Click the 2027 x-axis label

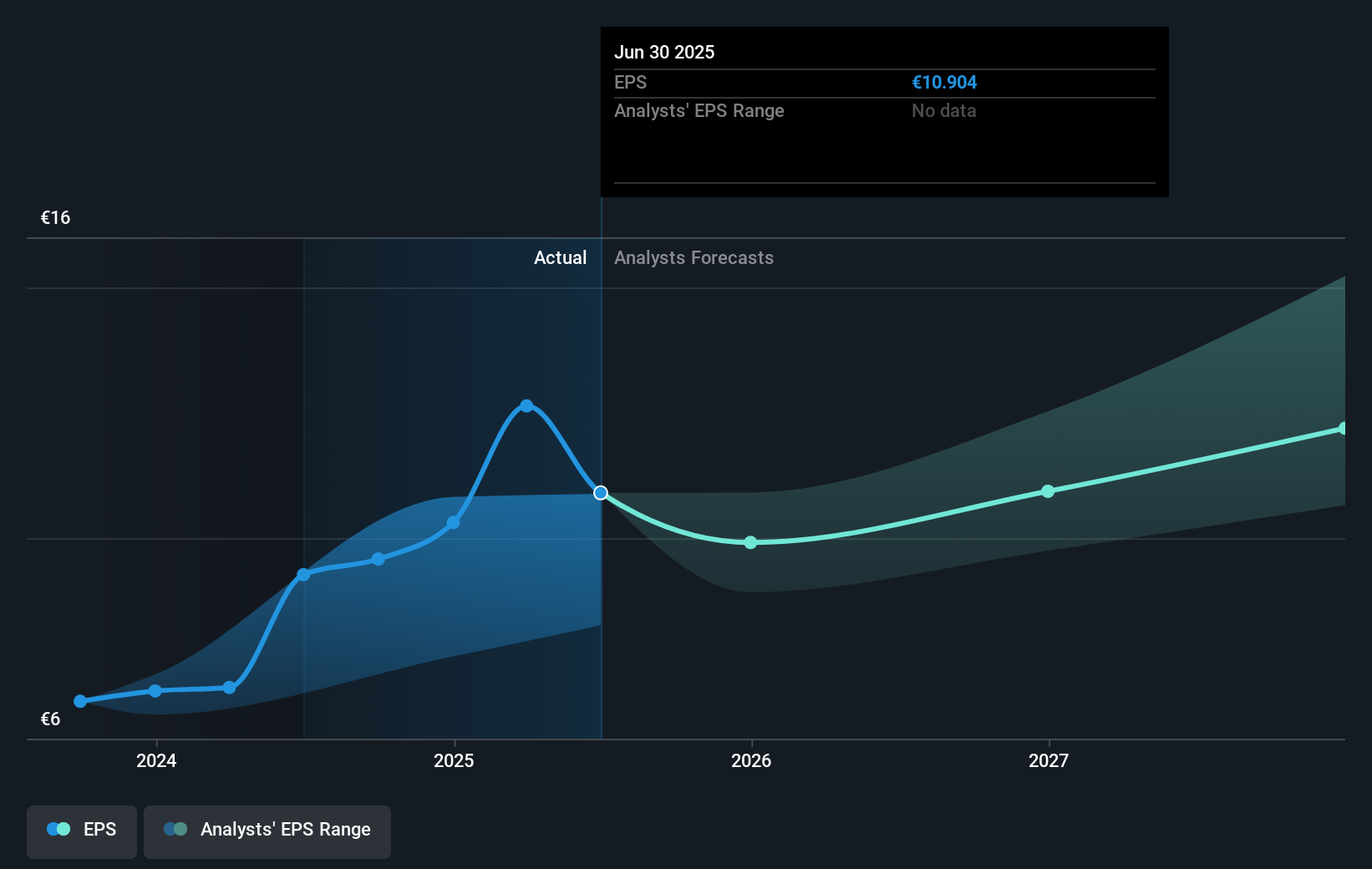coord(1049,760)
